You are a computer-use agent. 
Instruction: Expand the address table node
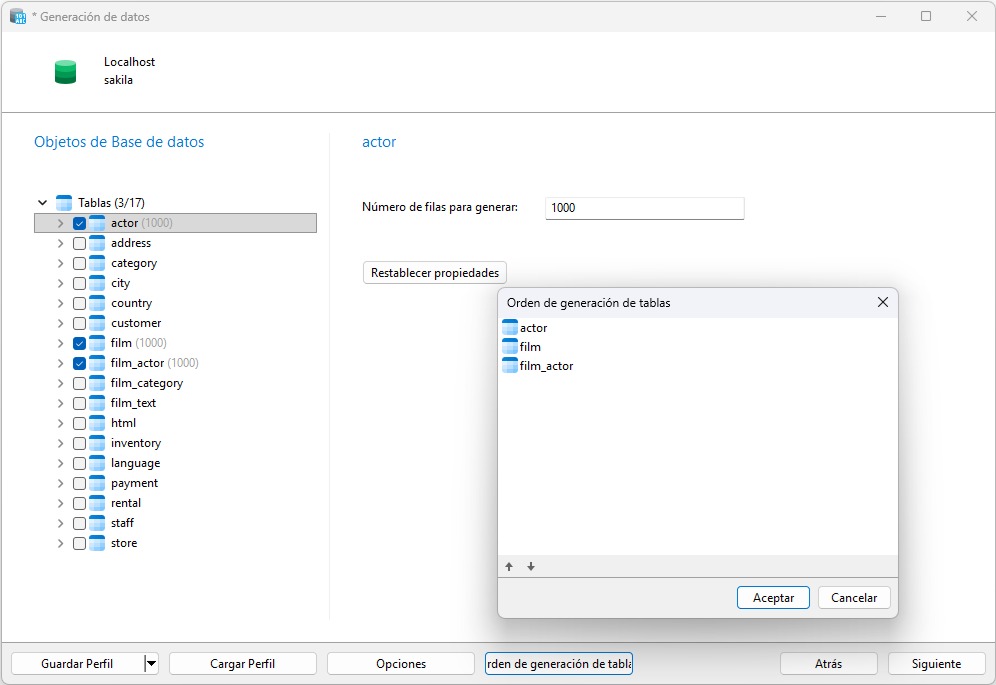(60, 243)
